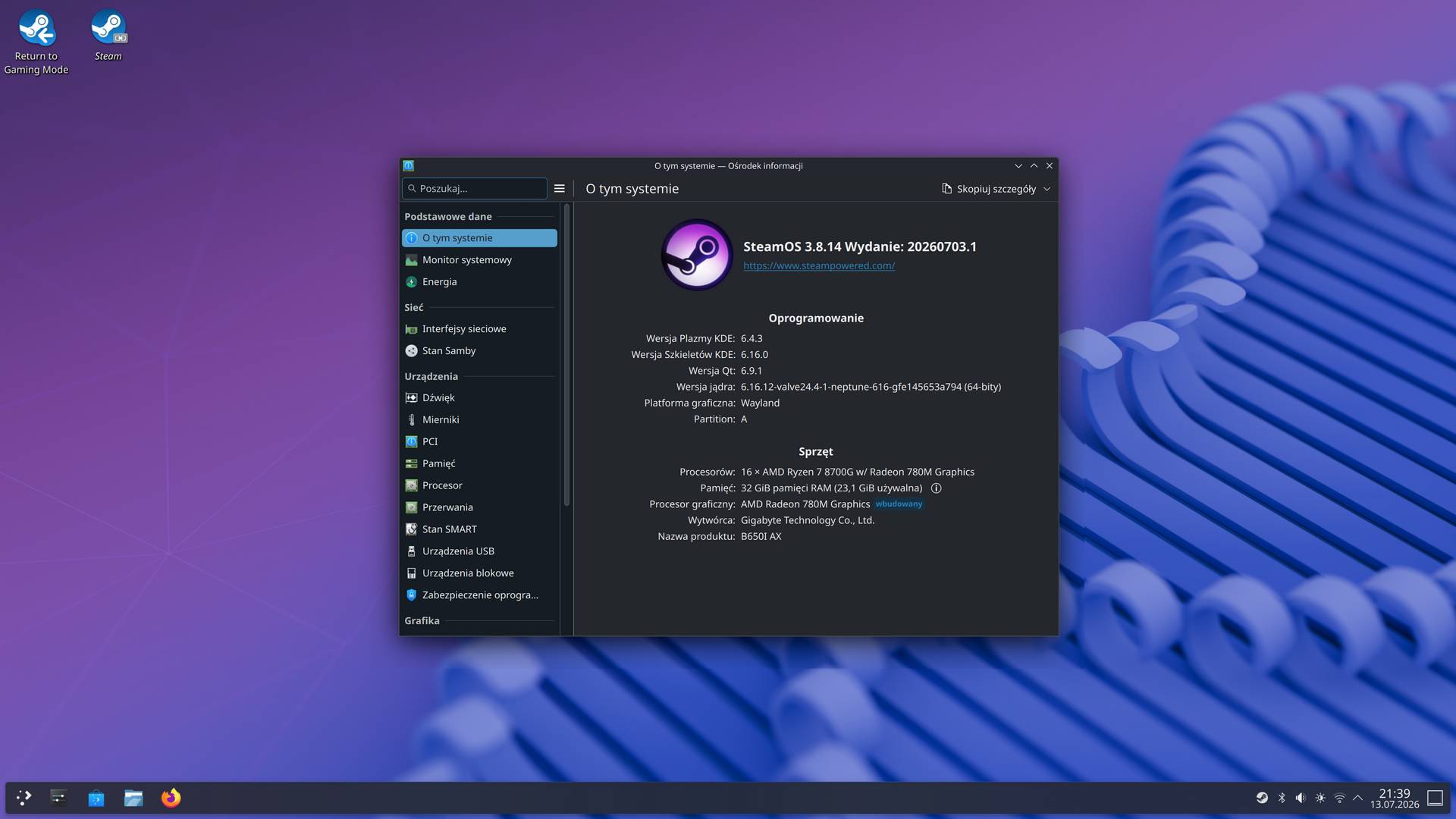Expand hidden system tray icons arrow
Image resolution: width=1456 pixels, height=819 pixels.
(x=1358, y=798)
